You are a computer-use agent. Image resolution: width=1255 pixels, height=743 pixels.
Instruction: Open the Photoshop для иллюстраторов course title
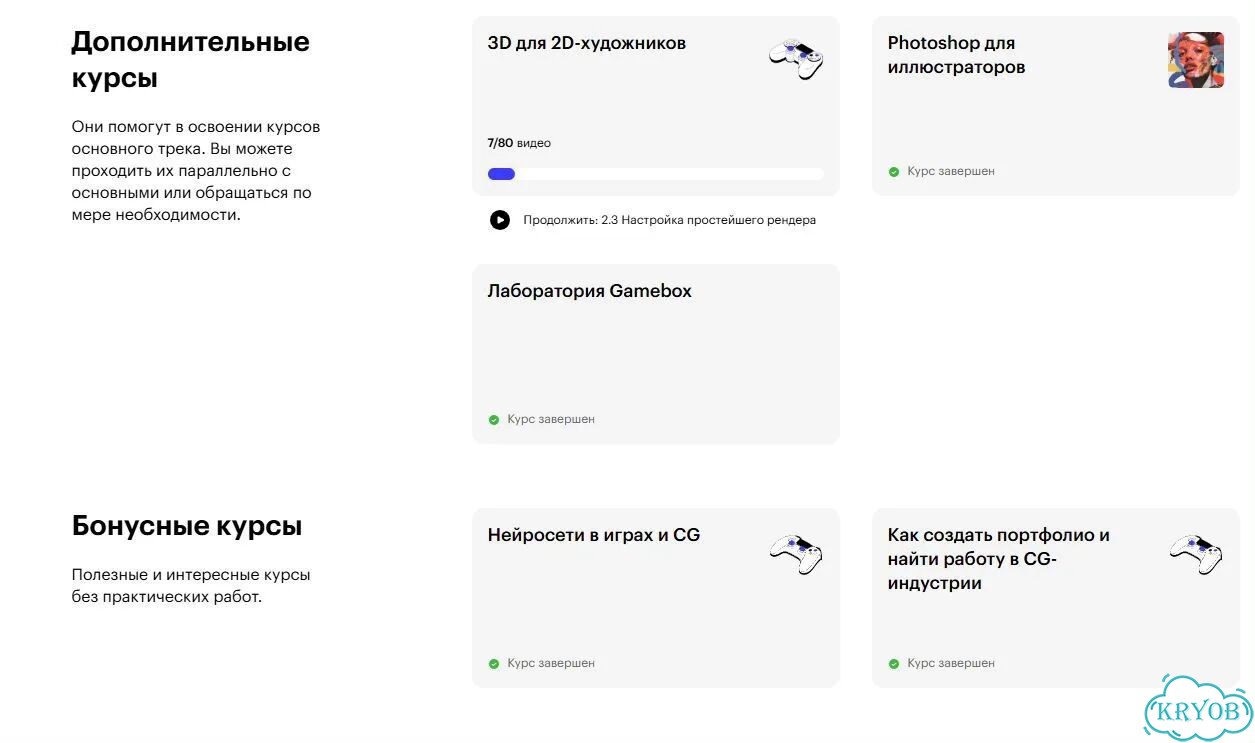956,55
